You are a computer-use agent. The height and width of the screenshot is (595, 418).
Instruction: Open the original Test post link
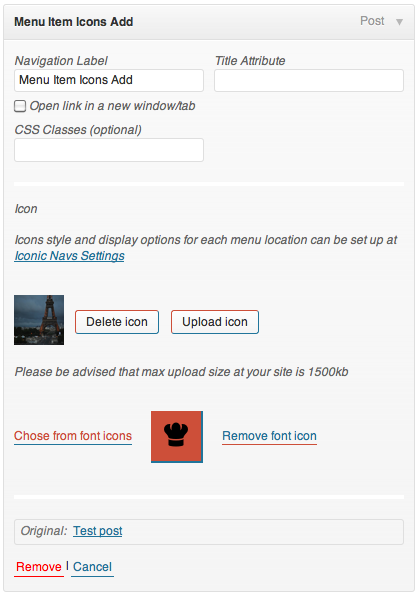(97, 530)
